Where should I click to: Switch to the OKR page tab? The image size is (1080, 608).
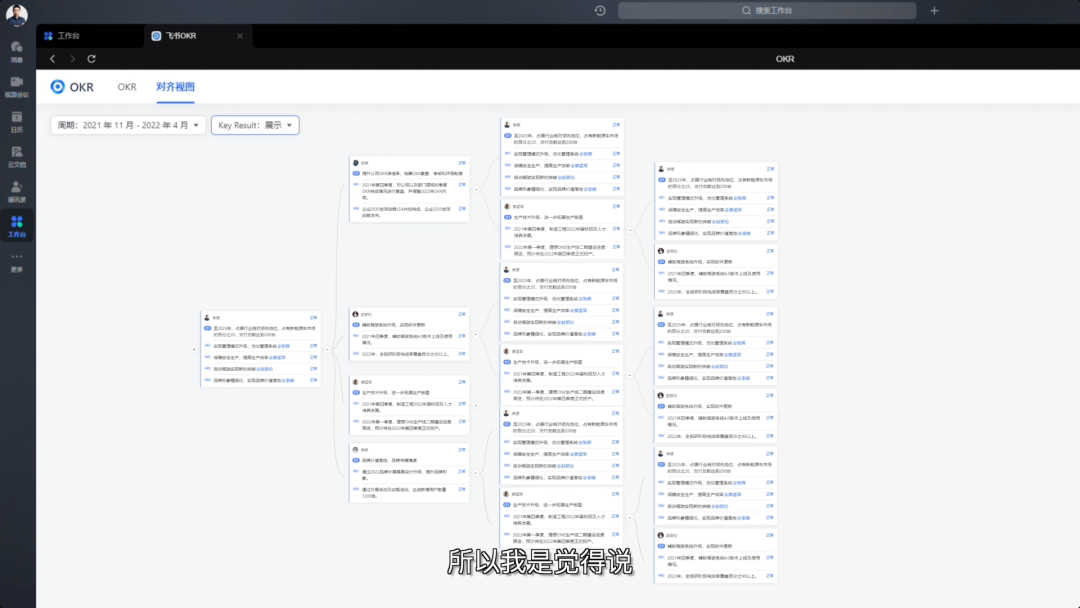point(127,87)
